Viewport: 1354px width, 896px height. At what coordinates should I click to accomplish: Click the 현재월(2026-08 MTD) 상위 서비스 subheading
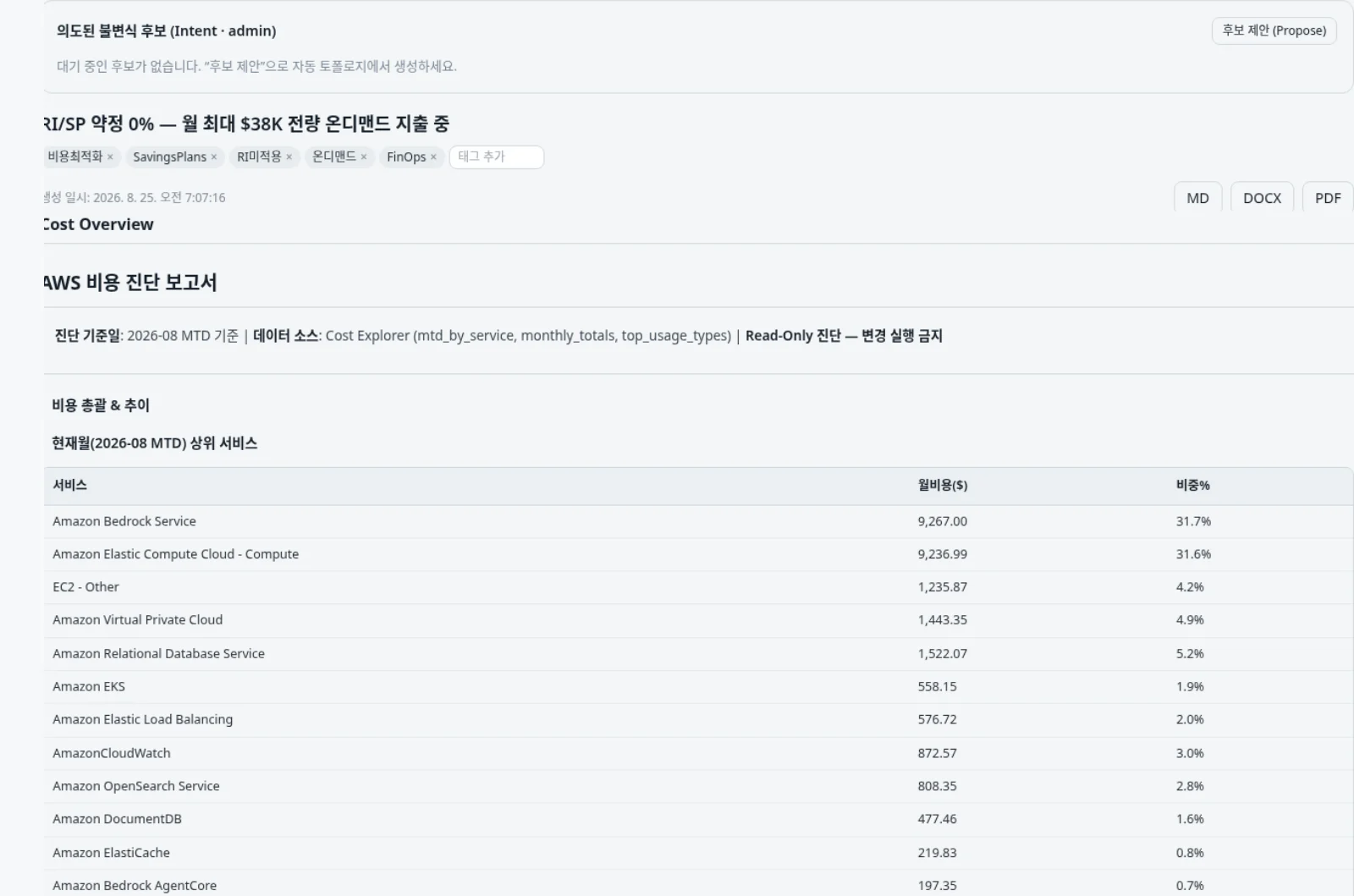pyautogui.click(x=155, y=443)
